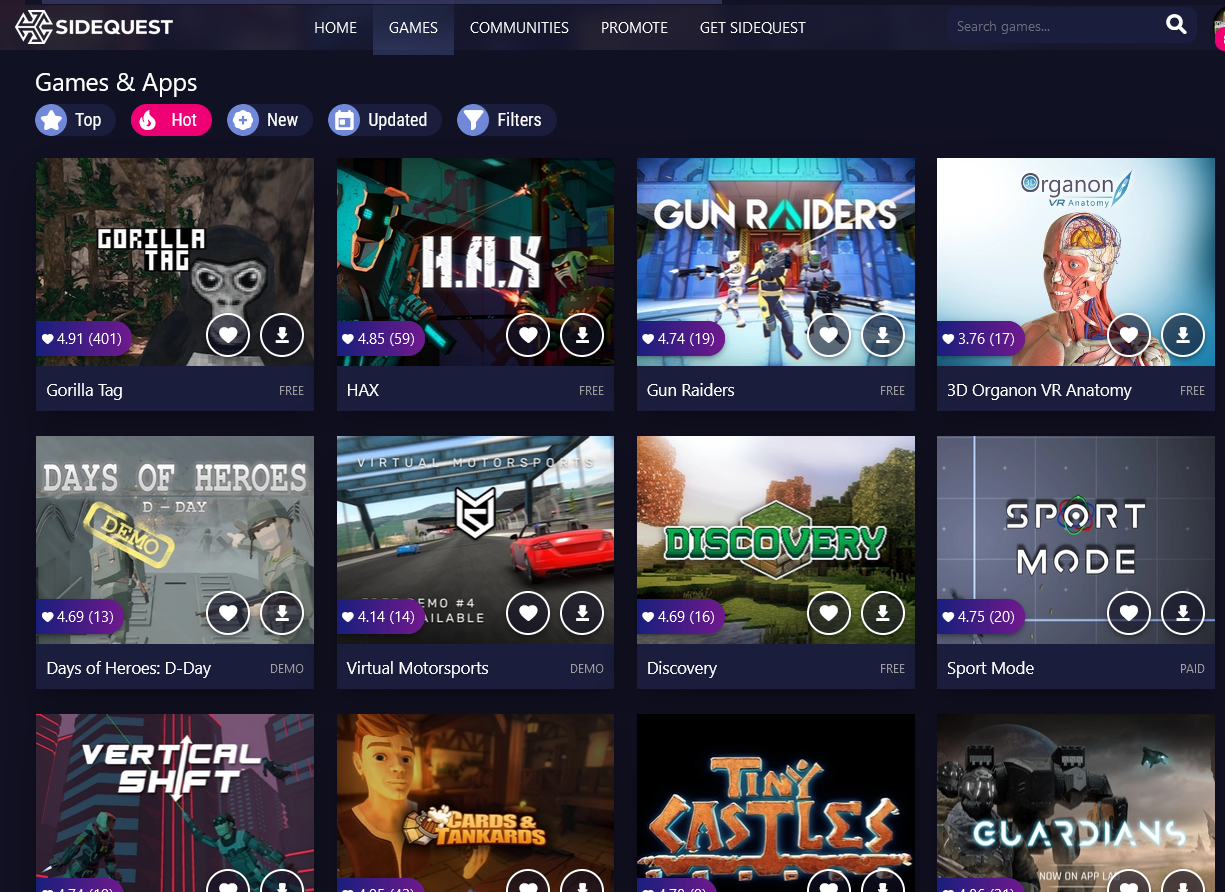Go to Get SideQuest page
The width and height of the screenshot is (1225, 892).
(x=752, y=28)
